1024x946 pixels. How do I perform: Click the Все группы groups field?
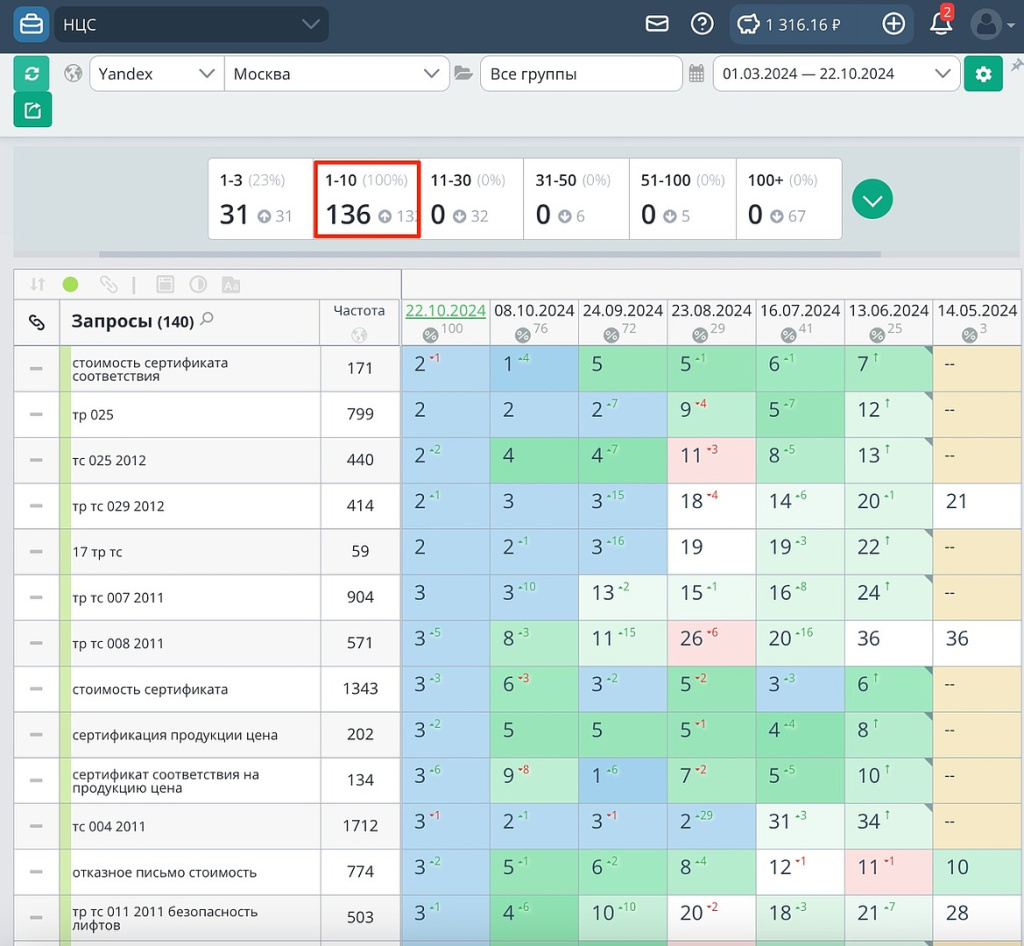coord(580,74)
